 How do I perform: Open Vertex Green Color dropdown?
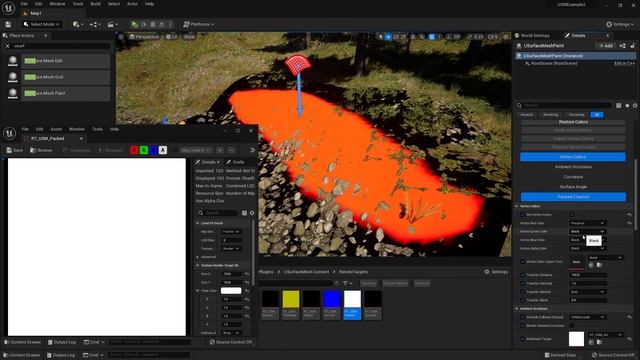(587, 231)
